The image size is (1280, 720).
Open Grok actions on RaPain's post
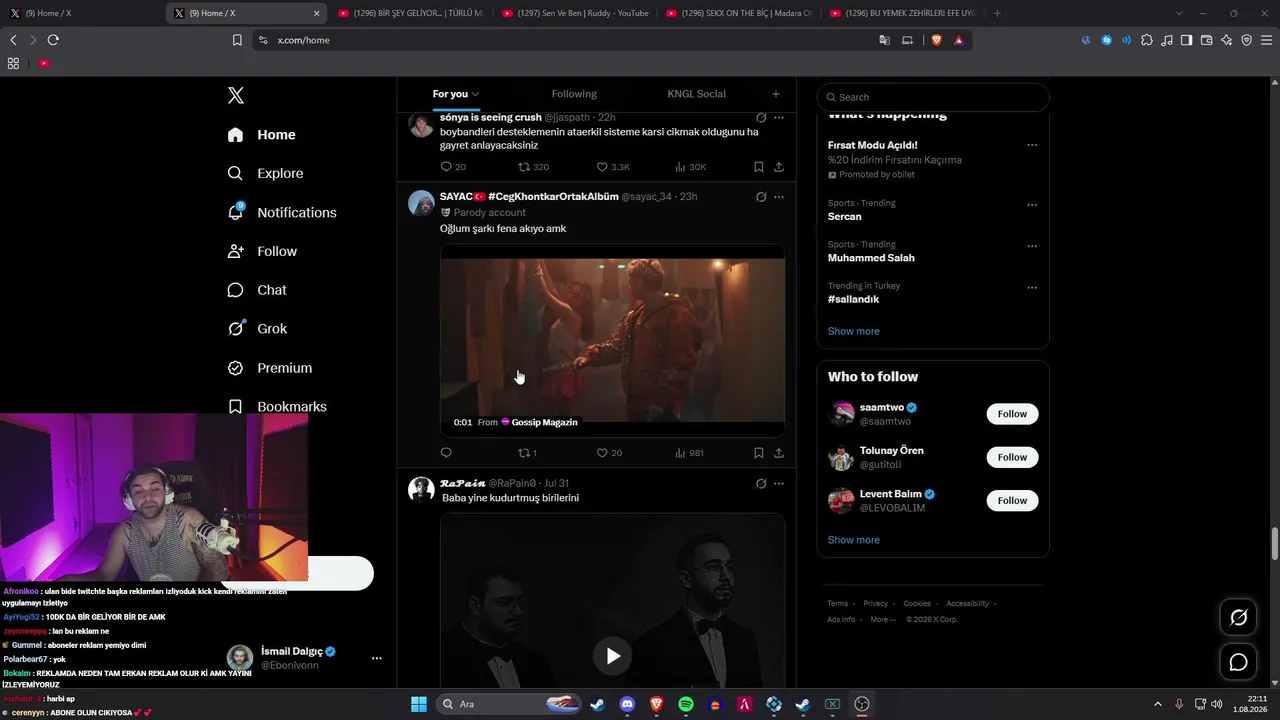(x=761, y=484)
